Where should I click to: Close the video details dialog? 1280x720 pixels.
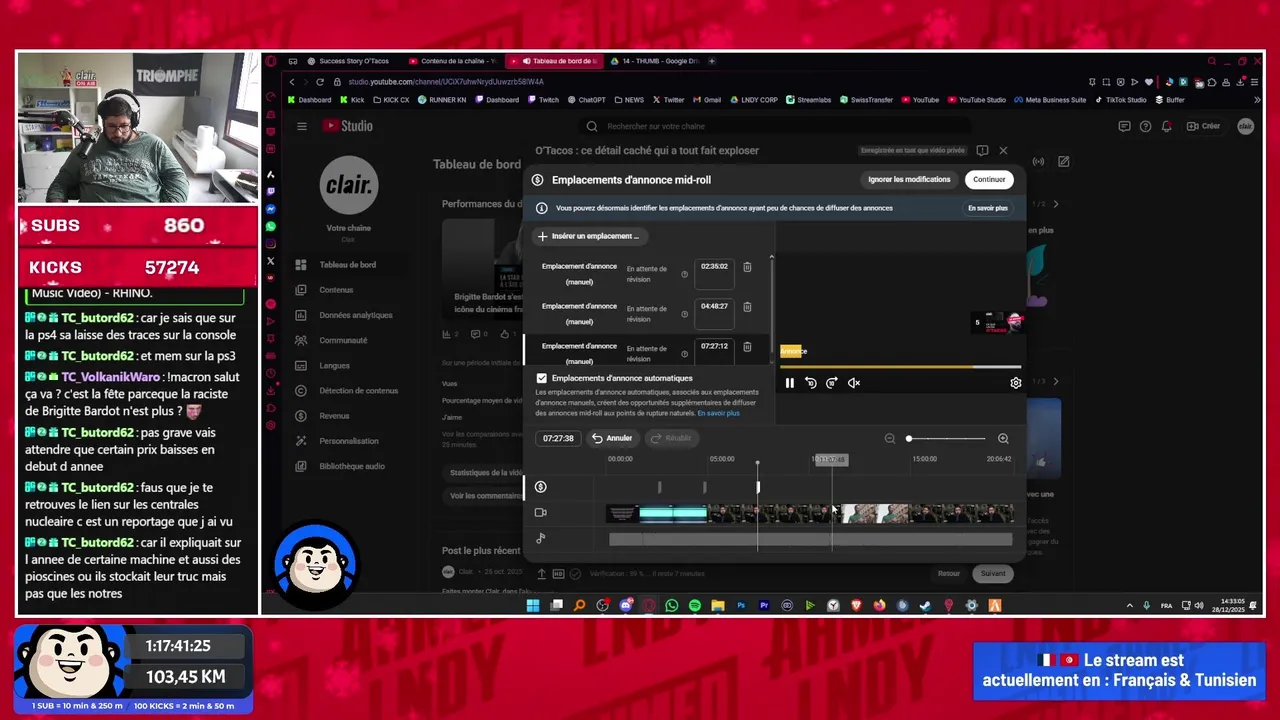[x=1003, y=150]
